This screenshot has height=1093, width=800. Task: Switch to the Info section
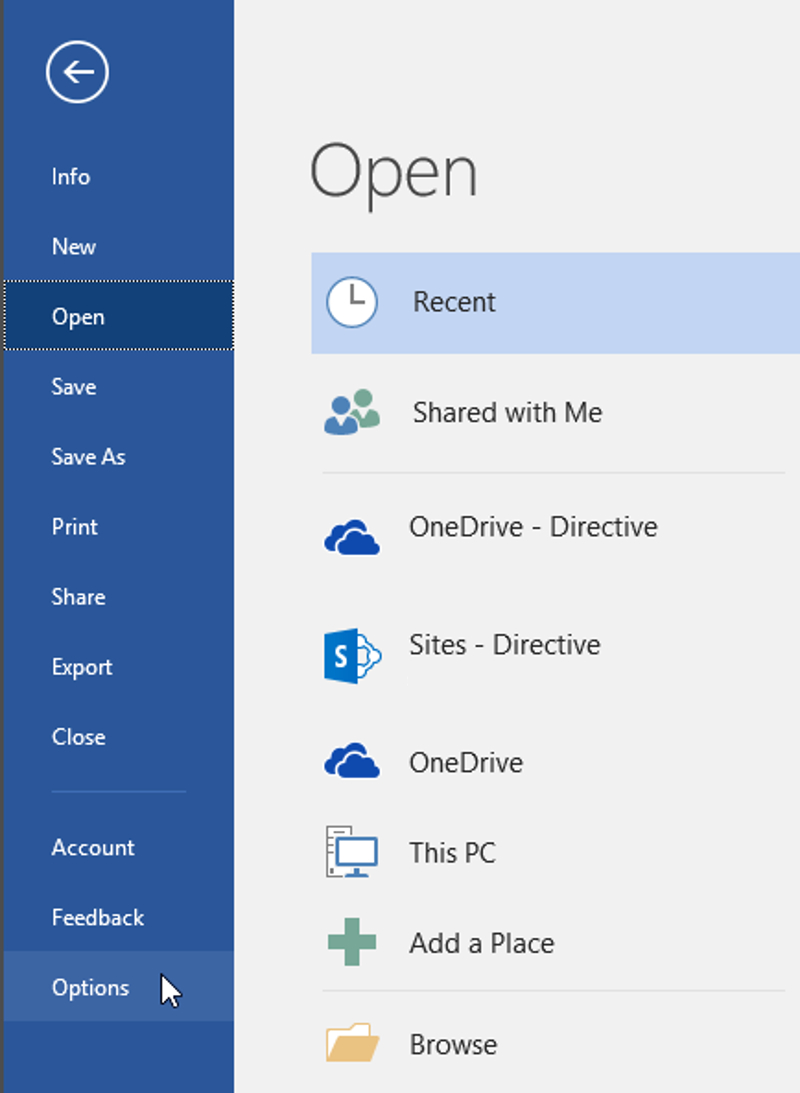[71, 176]
